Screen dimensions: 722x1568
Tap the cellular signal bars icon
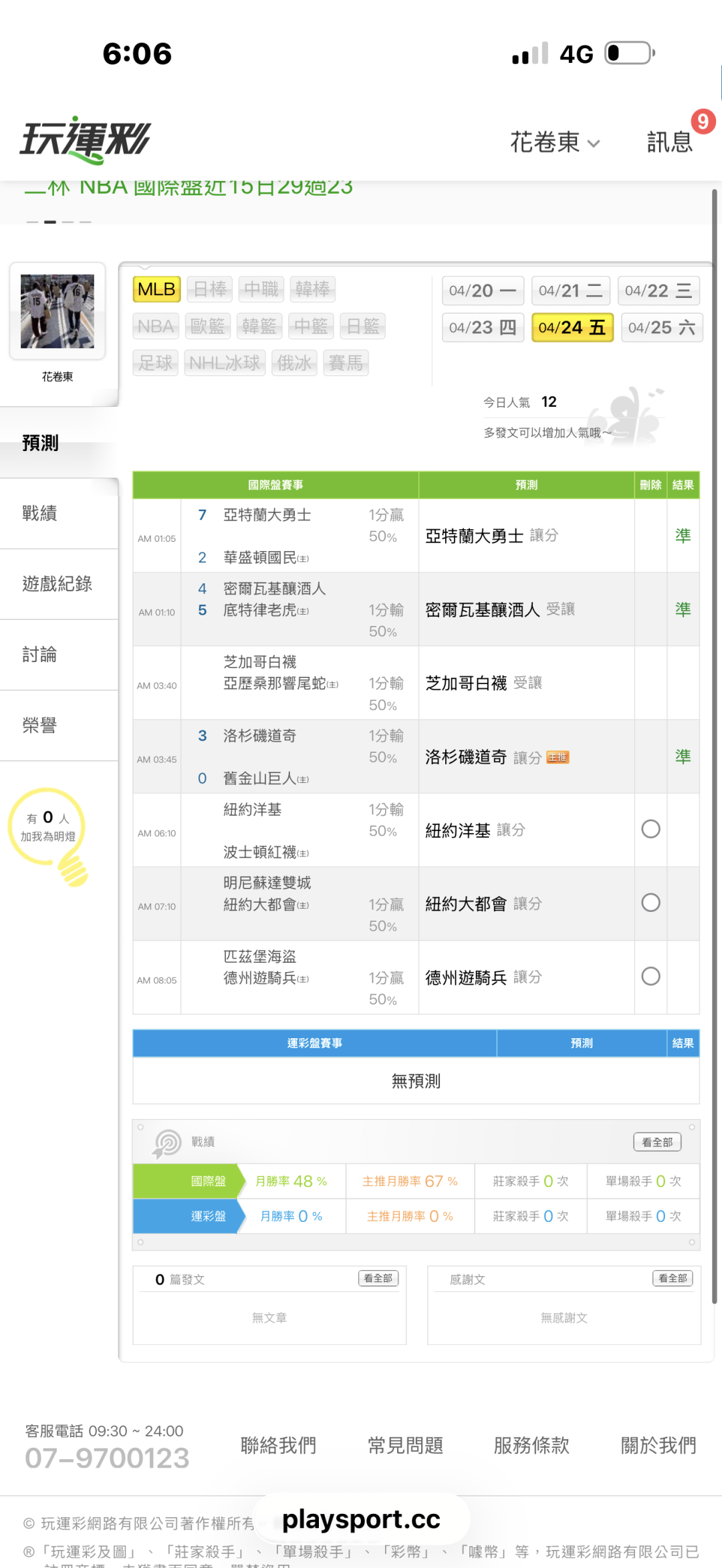[530, 53]
